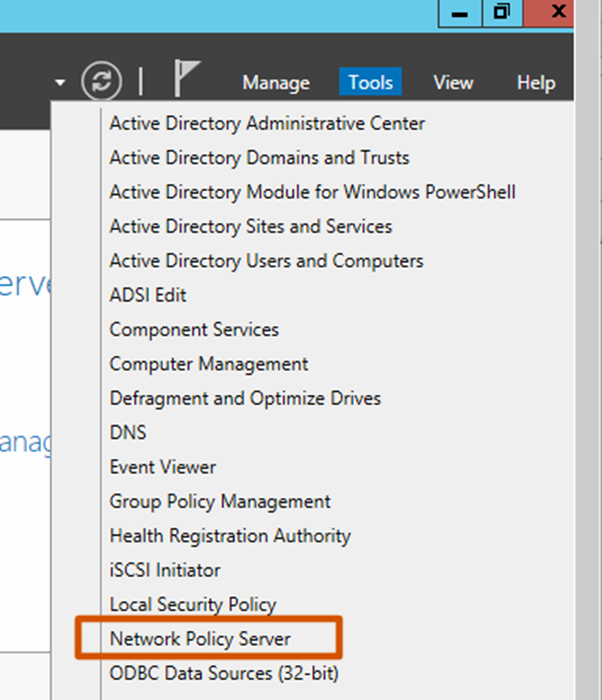Open Computer Management

[209, 364]
